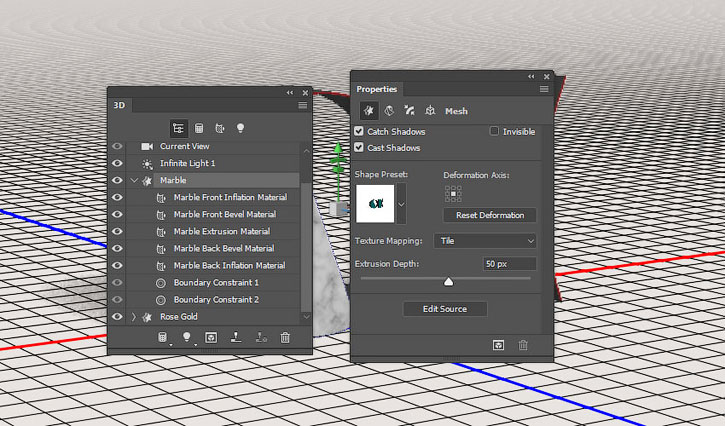The image size is (725, 426).
Task: Toggle Marble Front Inflation Material eye
Action: (x=117, y=198)
